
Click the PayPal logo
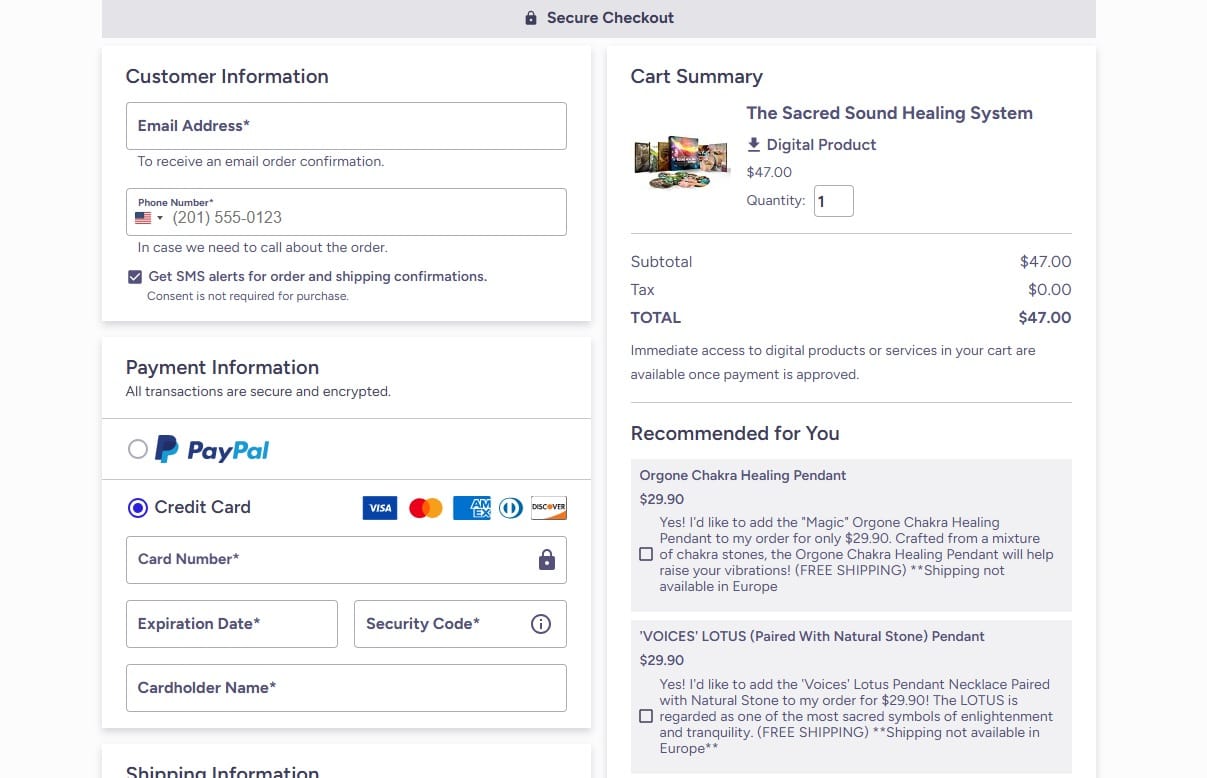(212, 449)
